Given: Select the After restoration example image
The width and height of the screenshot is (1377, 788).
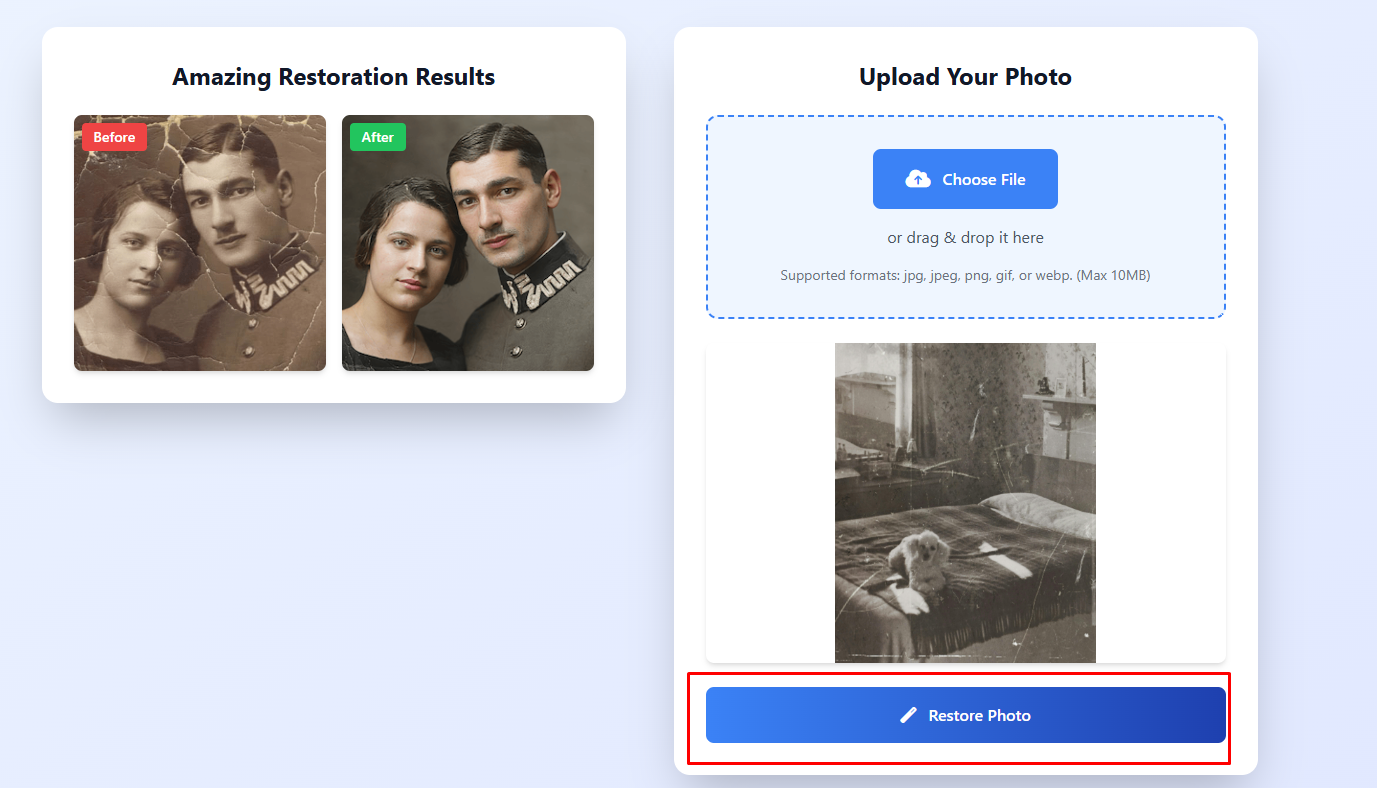Looking at the screenshot, I should tap(467, 242).
